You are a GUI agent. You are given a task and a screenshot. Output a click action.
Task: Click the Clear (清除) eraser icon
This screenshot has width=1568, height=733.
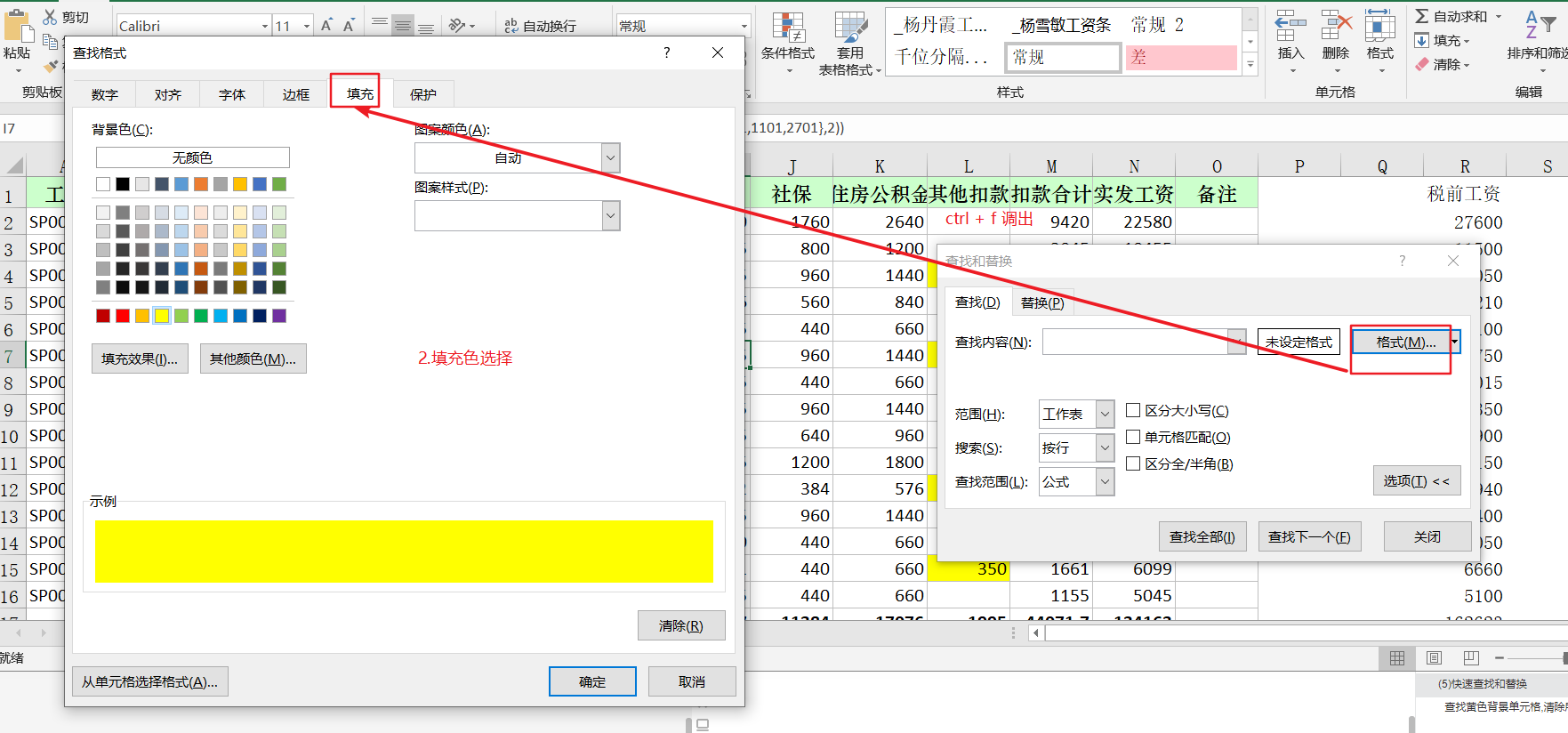(1422, 64)
